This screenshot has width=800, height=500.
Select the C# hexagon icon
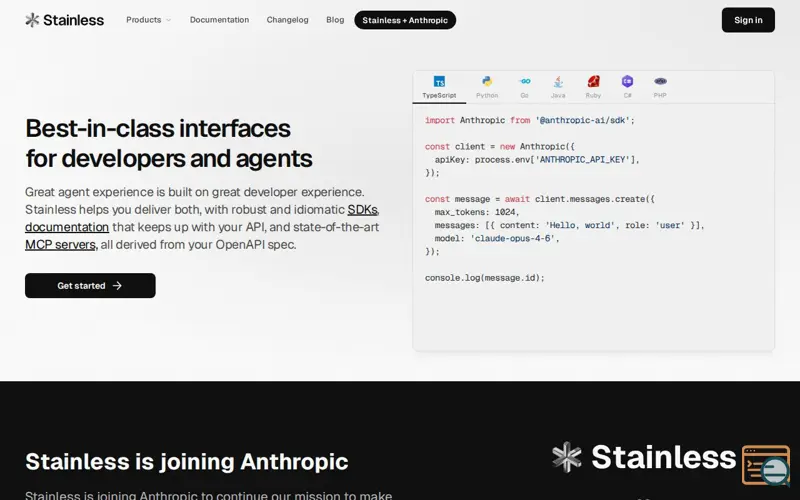tap(627, 81)
